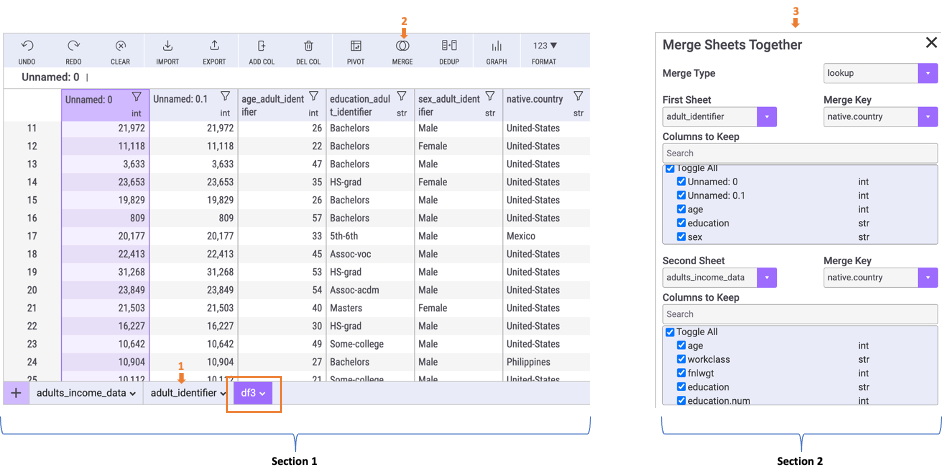Click the Redo toolbar icon
The image size is (942, 476).
[x=73, y=46]
